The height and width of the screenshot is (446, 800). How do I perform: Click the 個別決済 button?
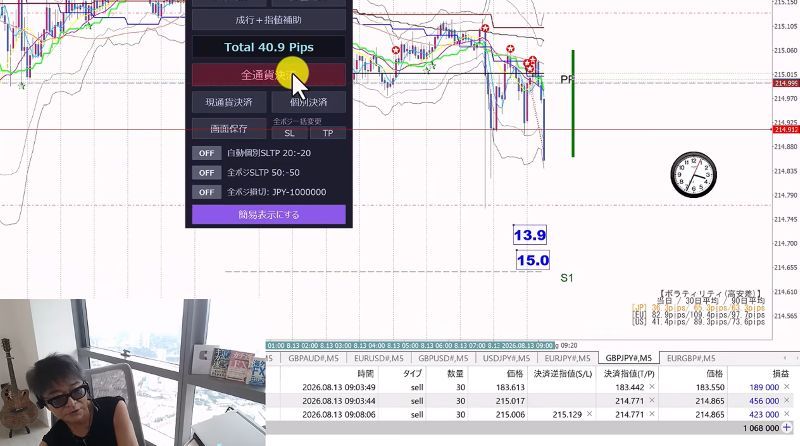point(309,102)
